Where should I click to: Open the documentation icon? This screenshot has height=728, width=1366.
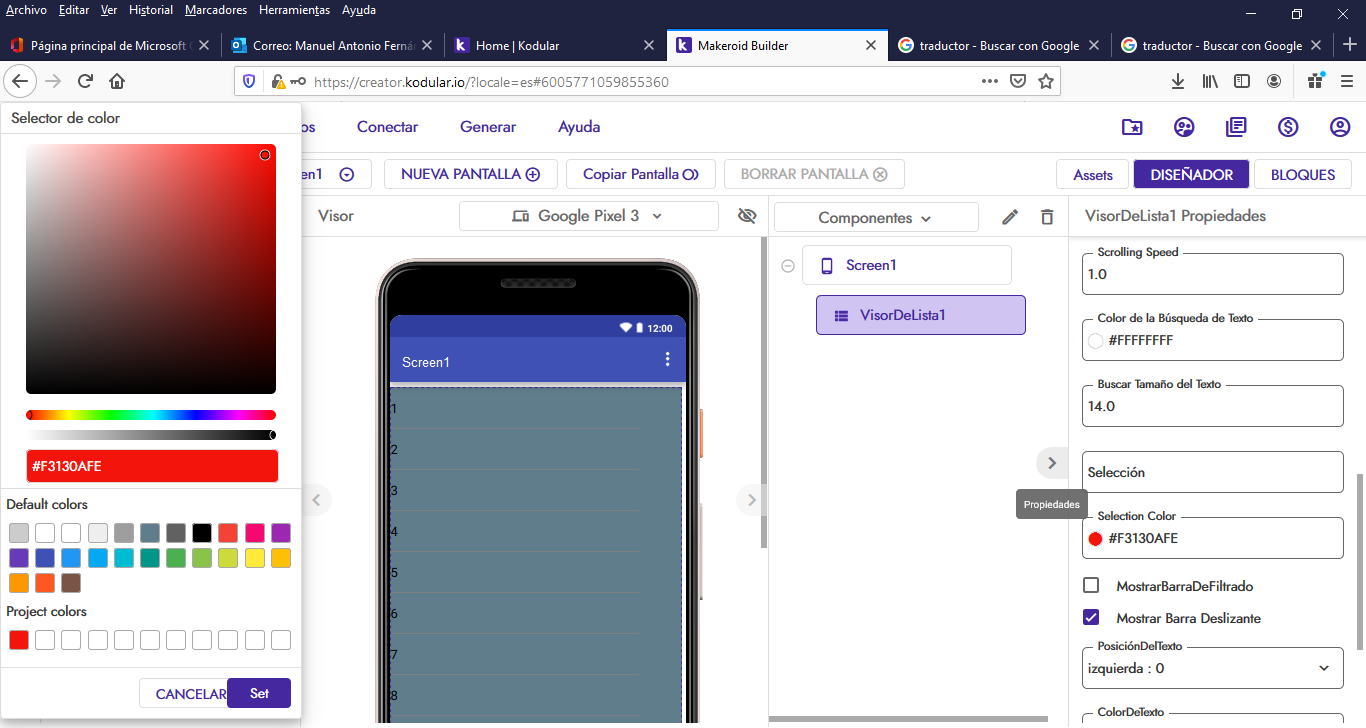click(1236, 127)
